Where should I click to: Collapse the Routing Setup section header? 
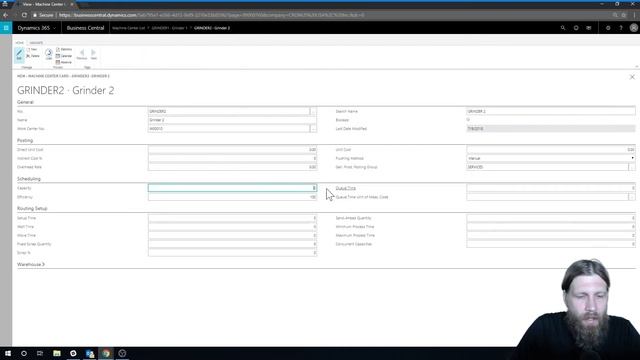click(x=32, y=209)
